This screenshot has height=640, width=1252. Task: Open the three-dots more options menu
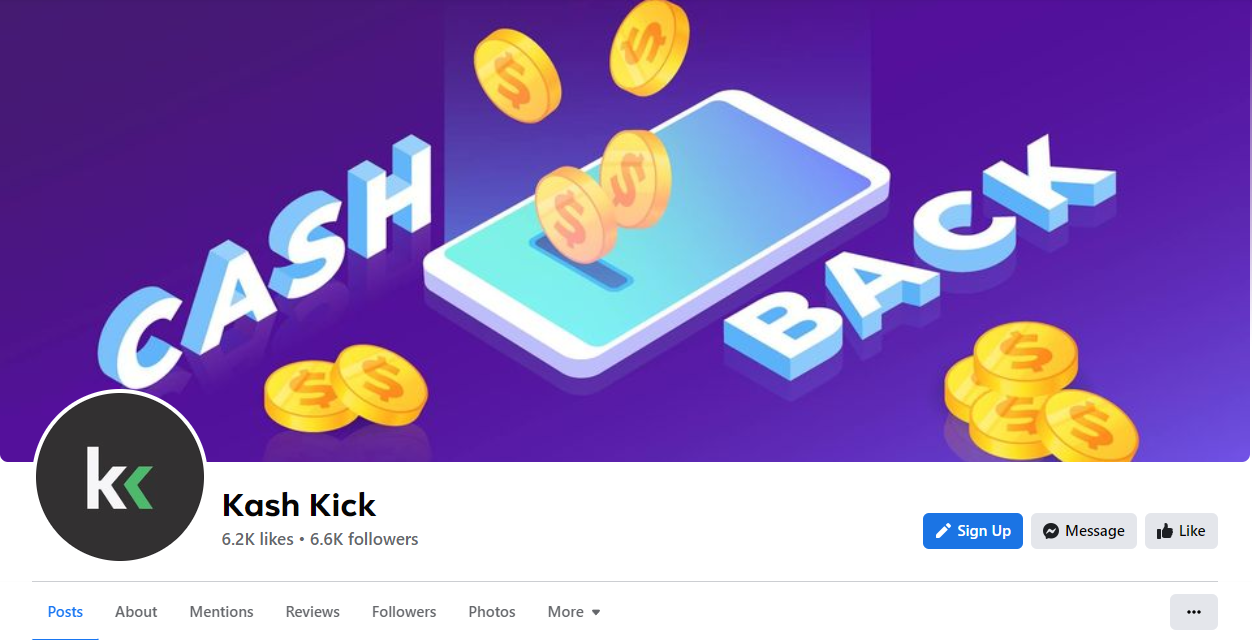pos(1194,612)
